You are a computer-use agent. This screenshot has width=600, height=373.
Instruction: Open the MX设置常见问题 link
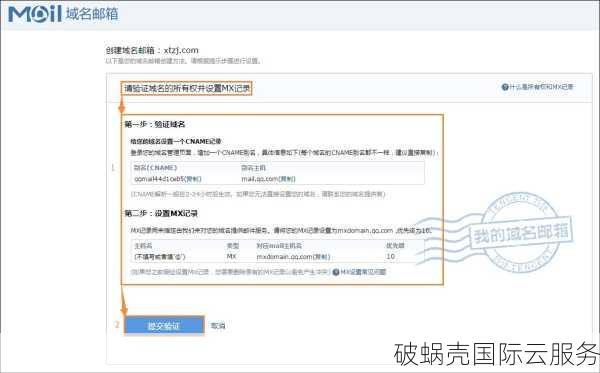[363, 272]
